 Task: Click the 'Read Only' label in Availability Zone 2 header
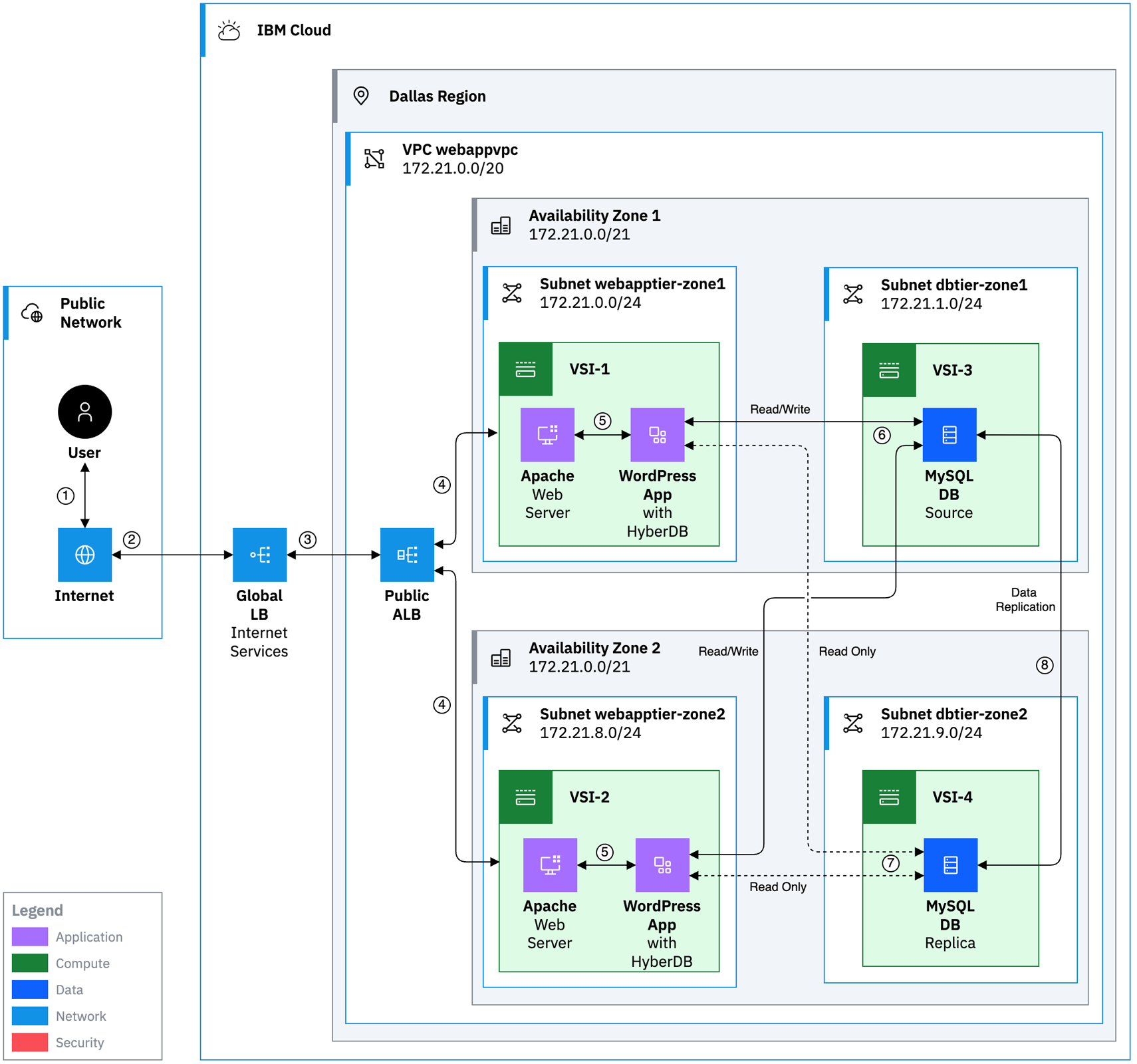[x=847, y=651]
